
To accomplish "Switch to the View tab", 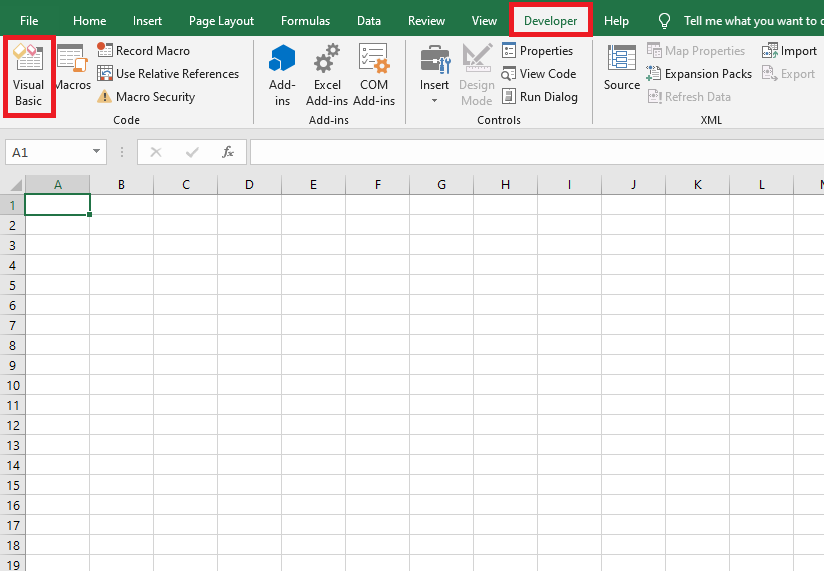I will coord(484,20).
